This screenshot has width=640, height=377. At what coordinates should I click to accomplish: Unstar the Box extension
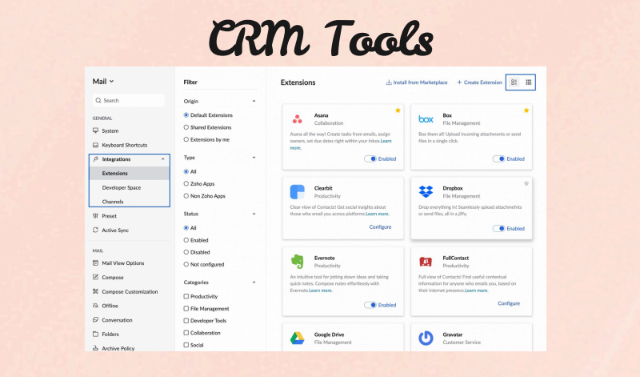coord(526,111)
